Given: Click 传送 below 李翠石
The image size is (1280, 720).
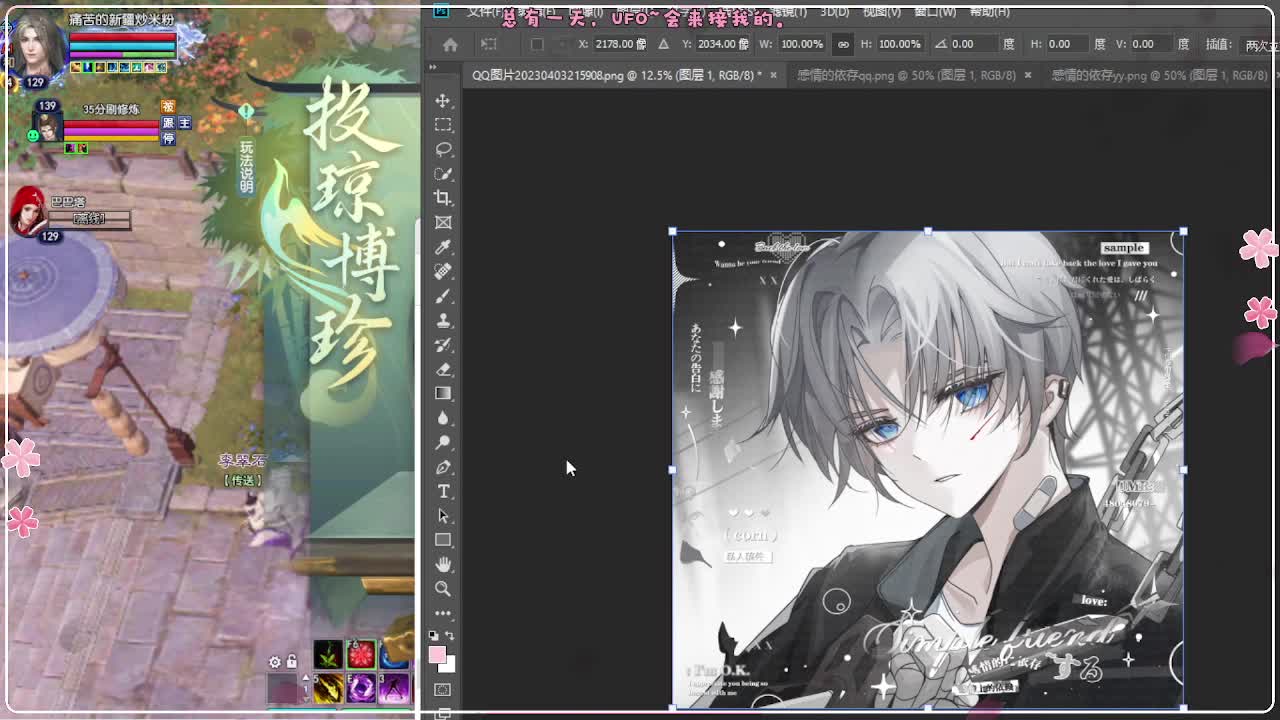Looking at the screenshot, I should tap(243, 480).
